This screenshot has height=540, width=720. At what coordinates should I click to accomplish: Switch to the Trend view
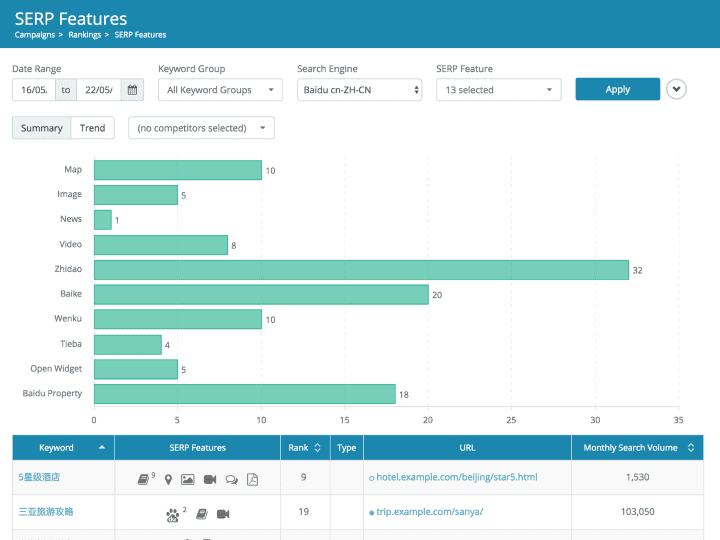coord(92,128)
